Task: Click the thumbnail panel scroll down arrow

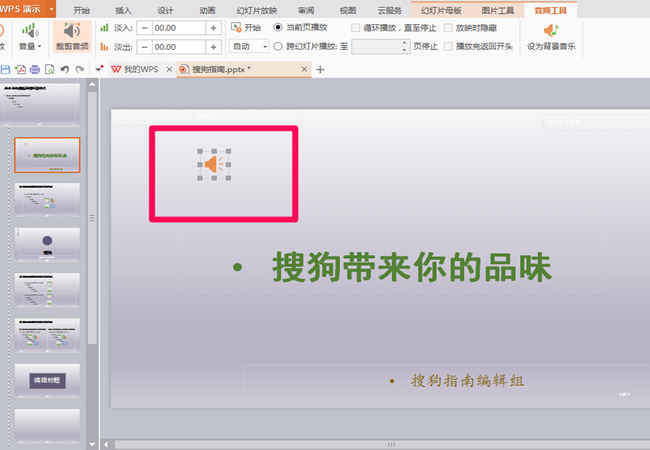Action: coord(92,444)
